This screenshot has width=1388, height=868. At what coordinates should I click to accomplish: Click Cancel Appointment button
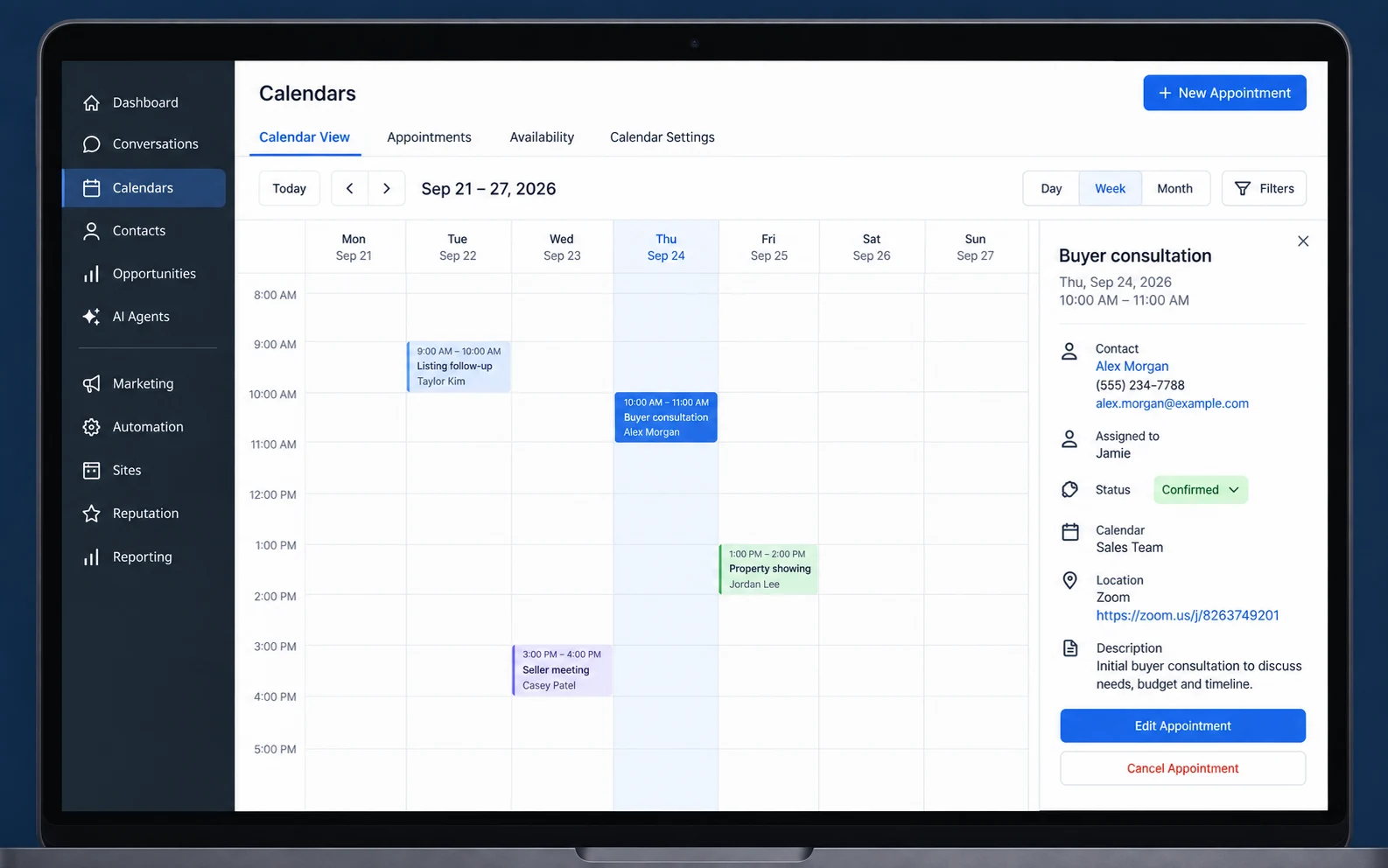click(1182, 768)
